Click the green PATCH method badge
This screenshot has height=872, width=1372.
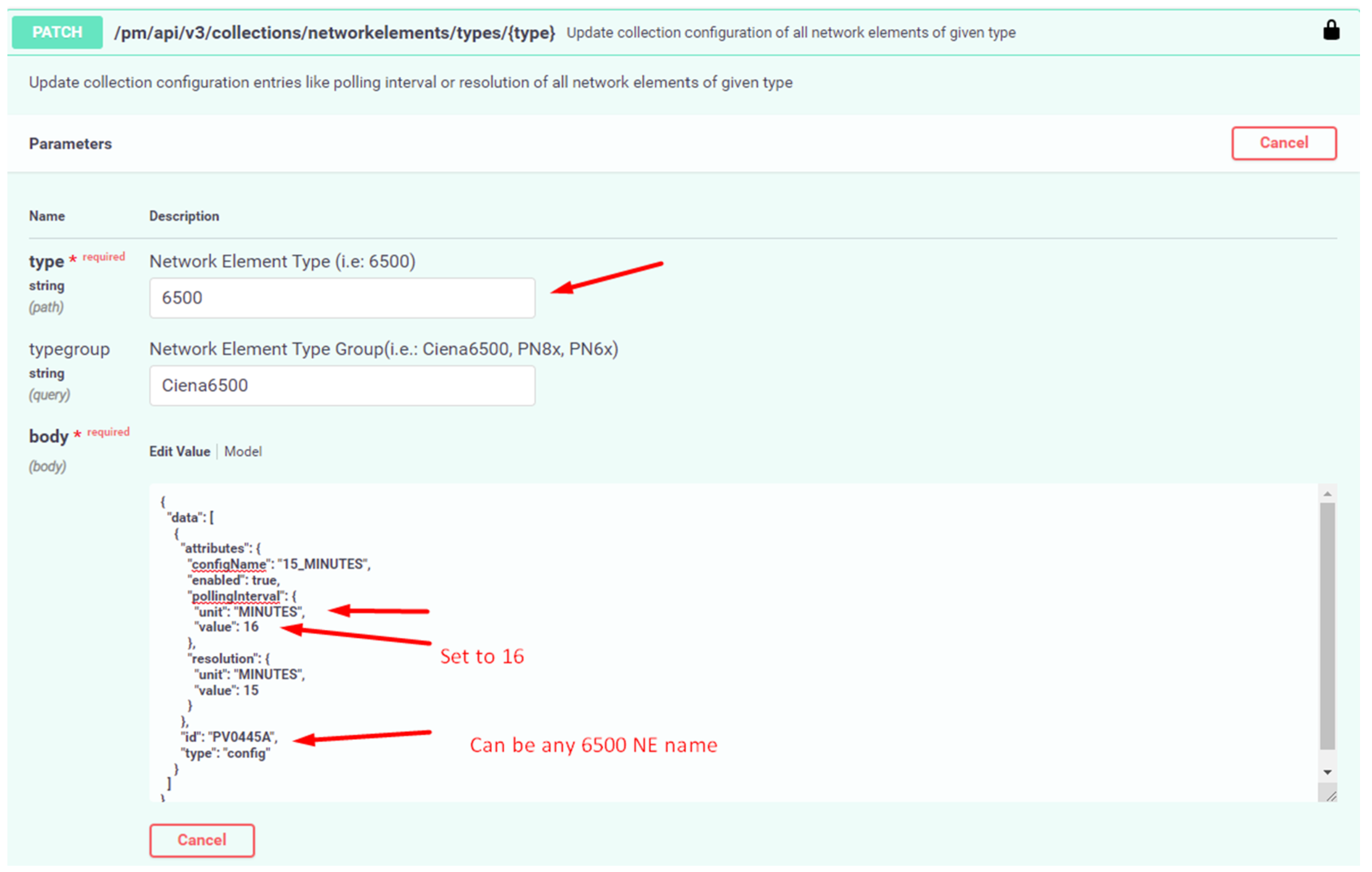click(x=57, y=32)
